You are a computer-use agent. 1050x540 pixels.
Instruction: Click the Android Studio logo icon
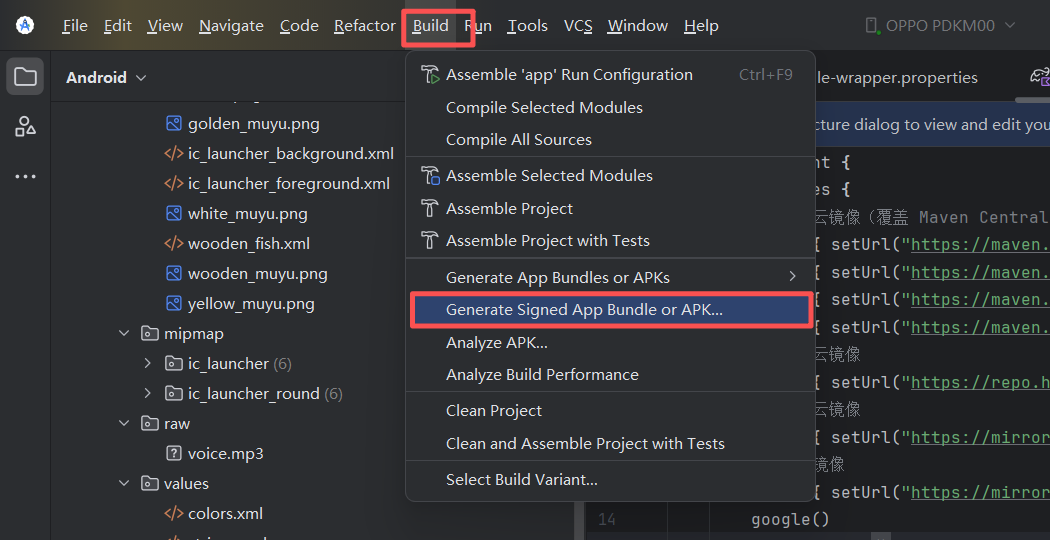pyautogui.click(x=25, y=26)
